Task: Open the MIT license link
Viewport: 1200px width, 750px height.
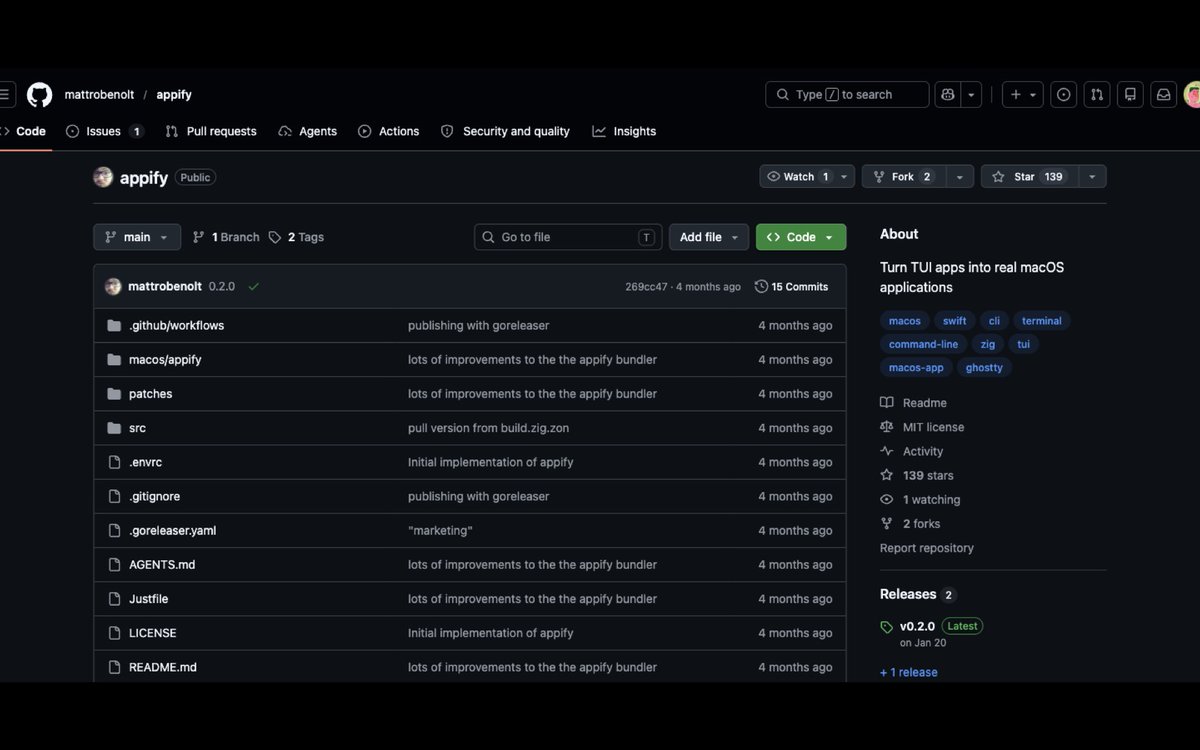Action: (922, 427)
